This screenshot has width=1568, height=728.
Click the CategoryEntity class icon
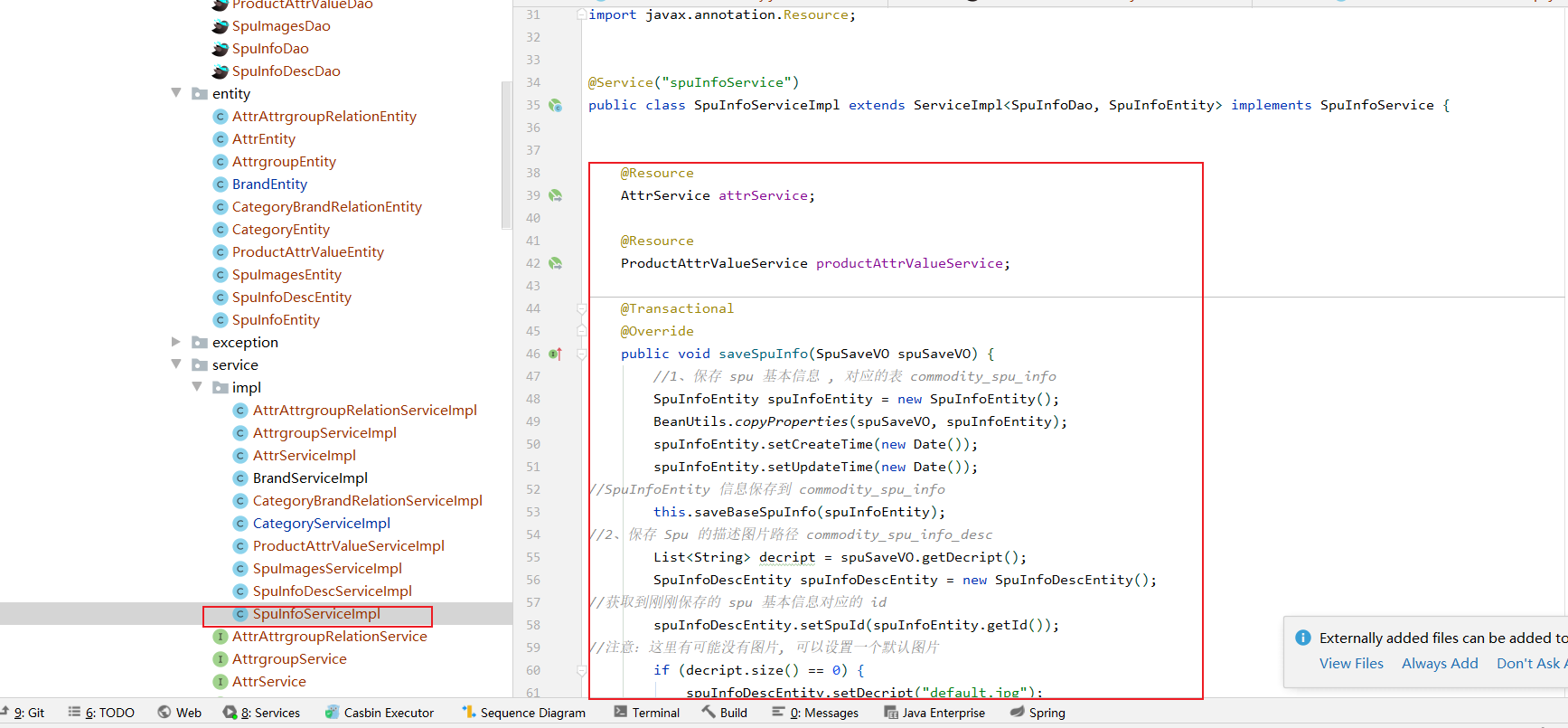(x=220, y=230)
